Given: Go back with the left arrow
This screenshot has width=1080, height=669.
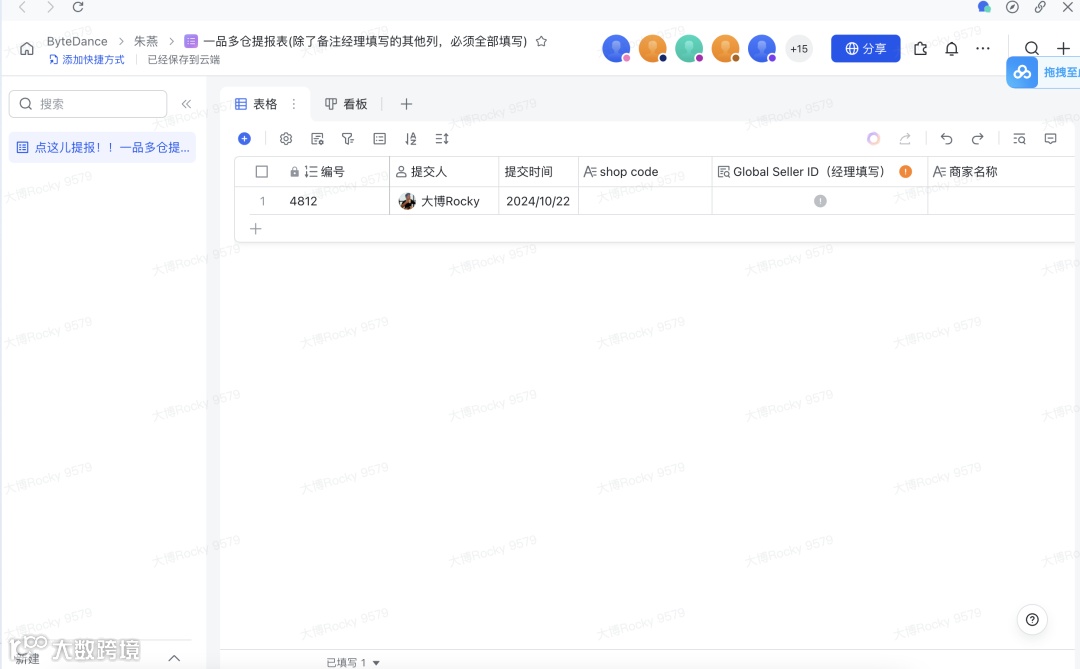Looking at the screenshot, I should point(22,7).
